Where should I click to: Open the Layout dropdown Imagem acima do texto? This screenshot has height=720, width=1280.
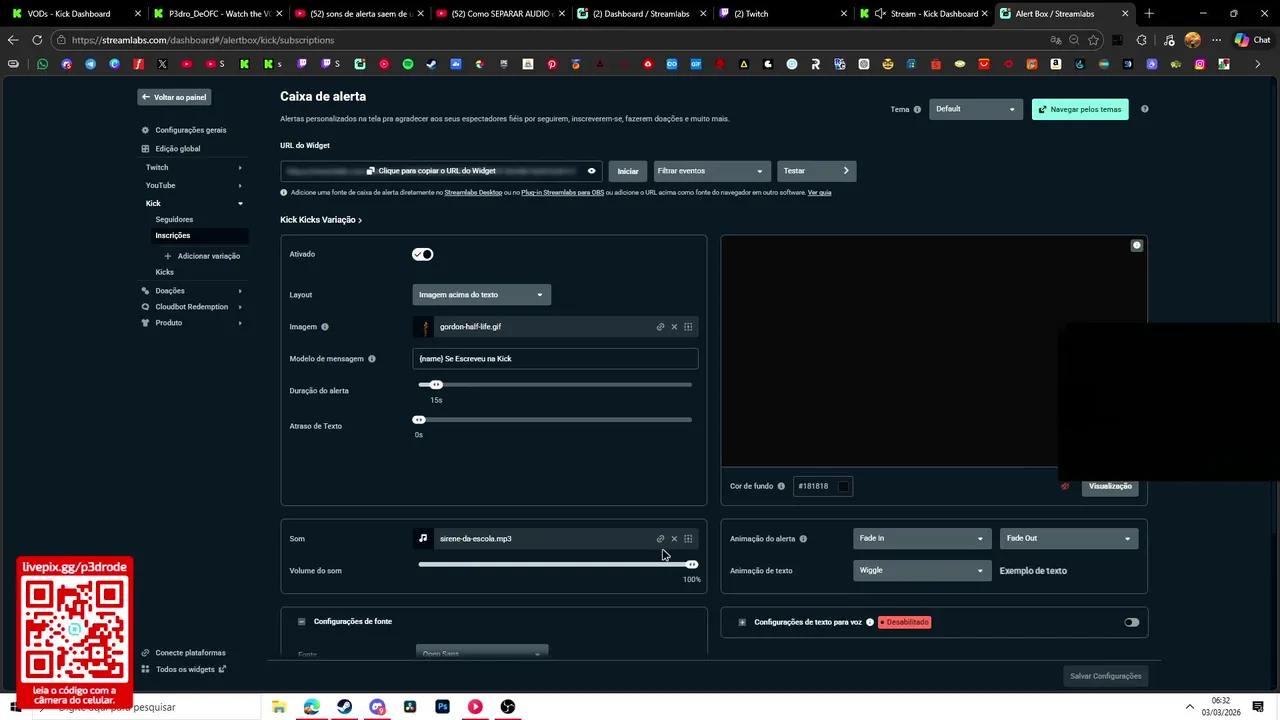point(482,295)
